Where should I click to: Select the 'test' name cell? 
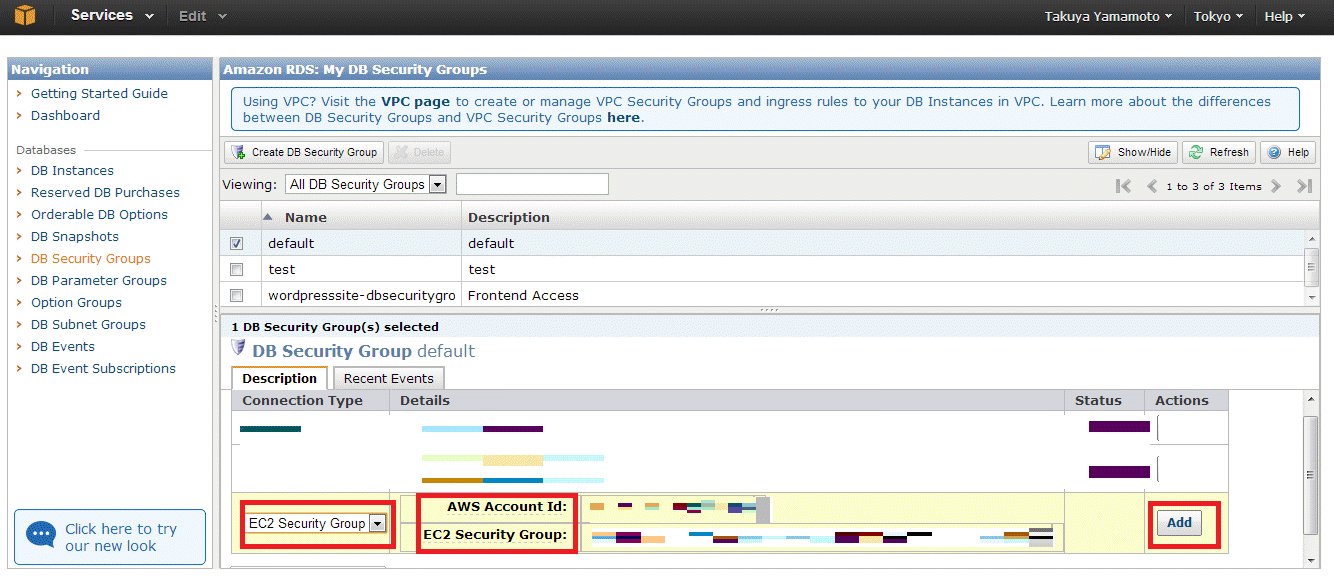coord(360,270)
